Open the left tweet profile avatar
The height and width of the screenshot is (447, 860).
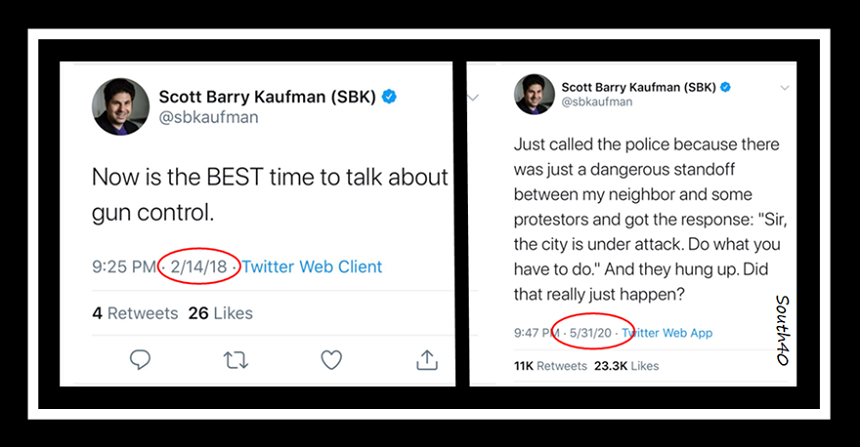point(121,106)
